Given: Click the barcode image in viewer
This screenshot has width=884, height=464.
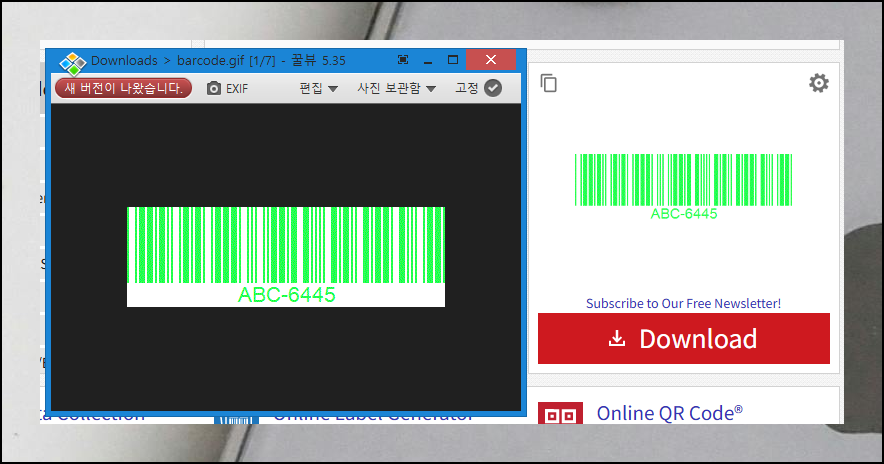Looking at the screenshot, I should coord(286,257).
